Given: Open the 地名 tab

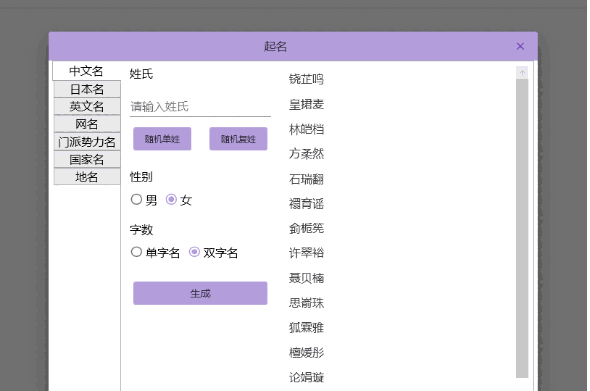Looking at the screenshot, I should pos(87,176).
